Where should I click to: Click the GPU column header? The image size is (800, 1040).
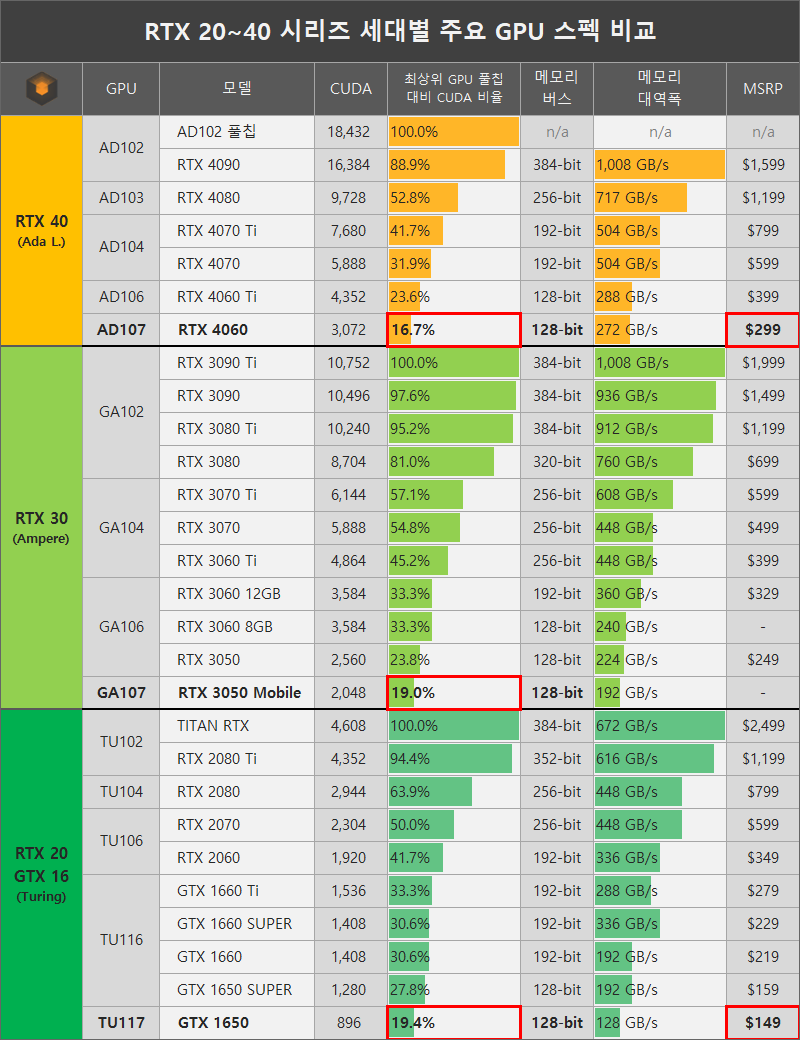click(121, 89)
